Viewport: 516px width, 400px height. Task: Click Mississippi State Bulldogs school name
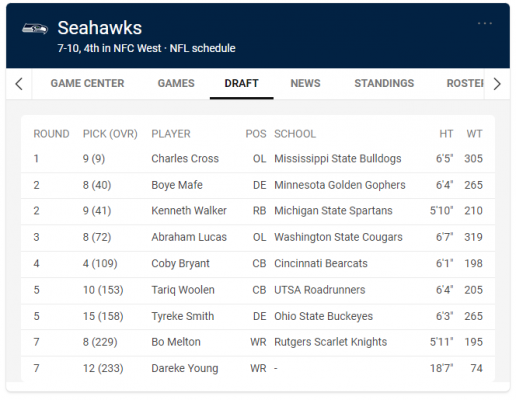pos(338,159)
